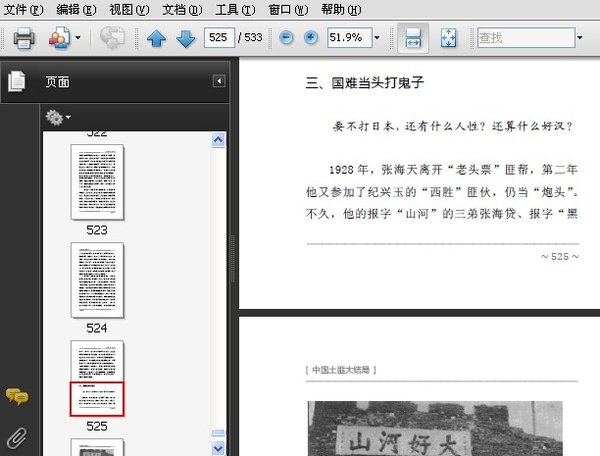
Task: Open the 文件(F) menu
Action: tap(24, 9)
